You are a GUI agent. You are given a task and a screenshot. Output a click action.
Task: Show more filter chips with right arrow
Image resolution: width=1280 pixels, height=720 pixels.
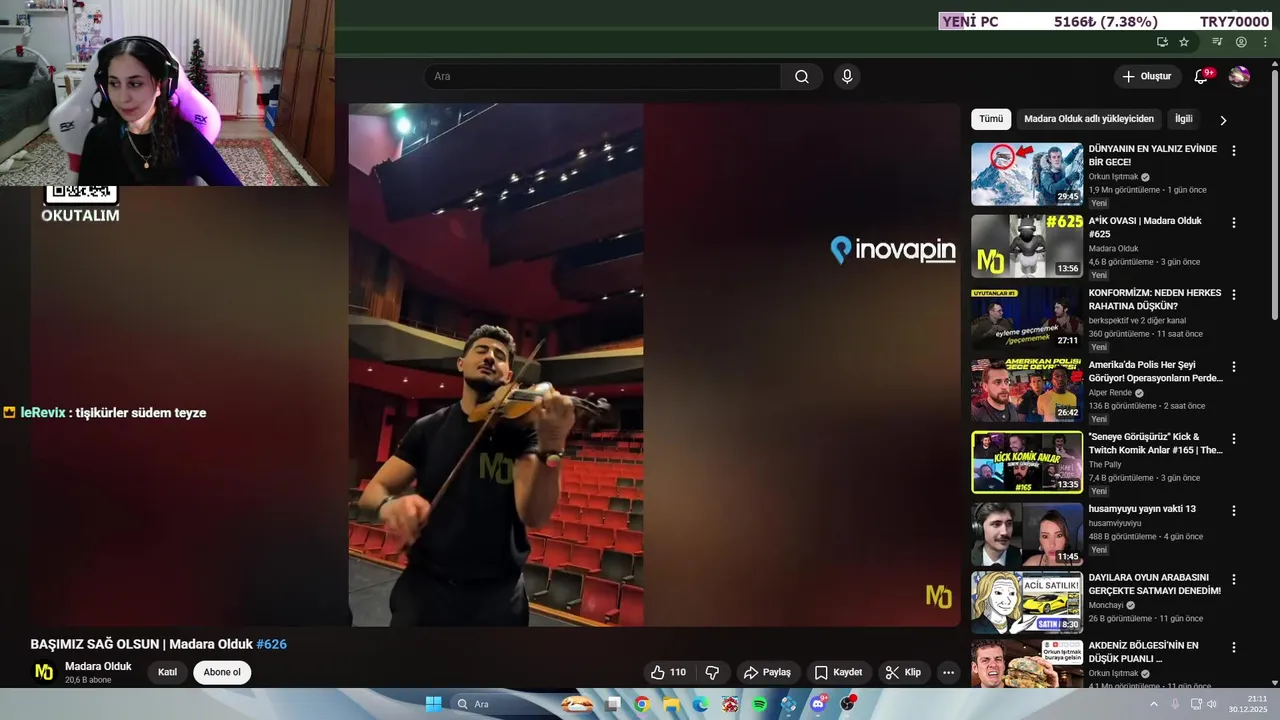click(x=1223, y=120)
